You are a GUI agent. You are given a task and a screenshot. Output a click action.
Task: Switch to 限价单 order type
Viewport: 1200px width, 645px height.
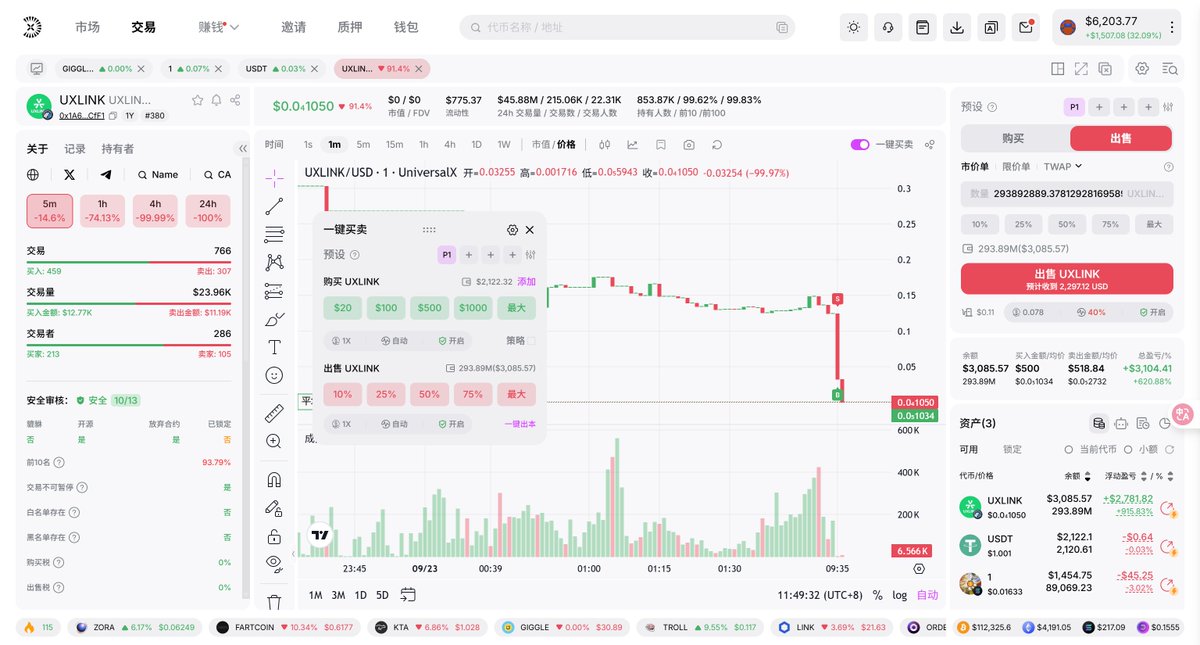(x=1016, y=166)
